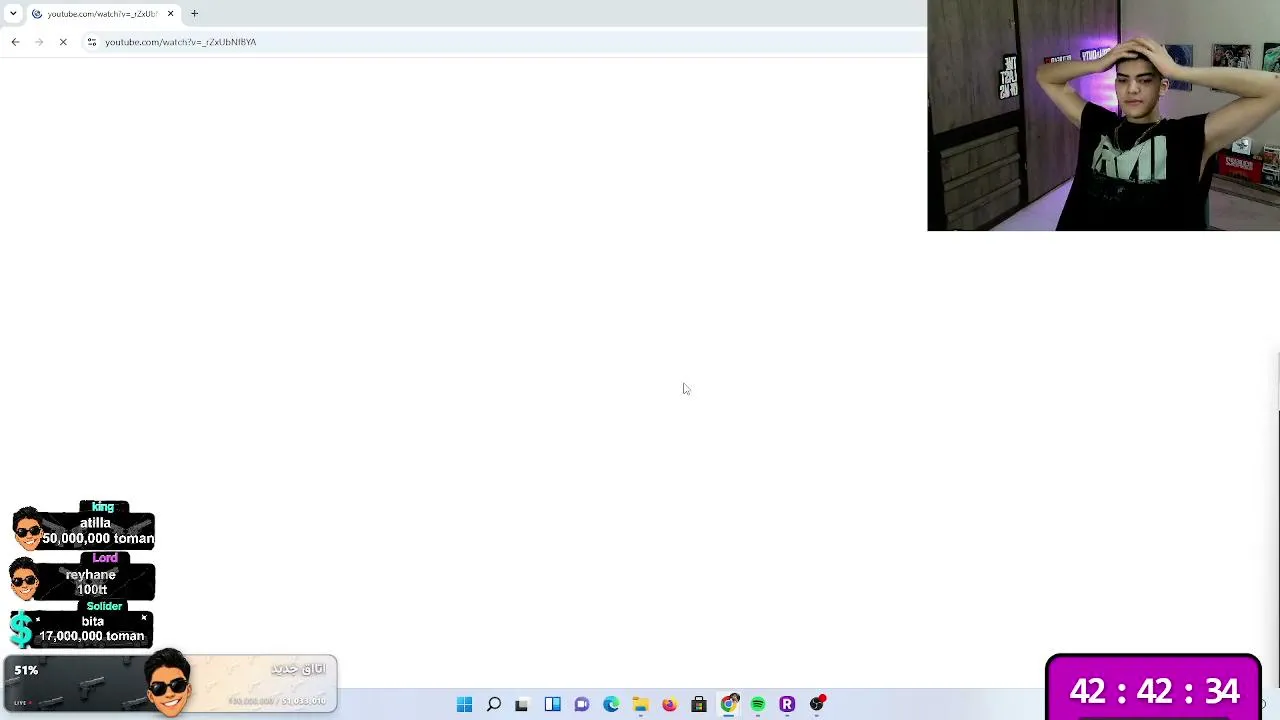This screenshot has height=720, width=1280.
Task: Go forward with the forward arrow
Action: pos(39,42)
